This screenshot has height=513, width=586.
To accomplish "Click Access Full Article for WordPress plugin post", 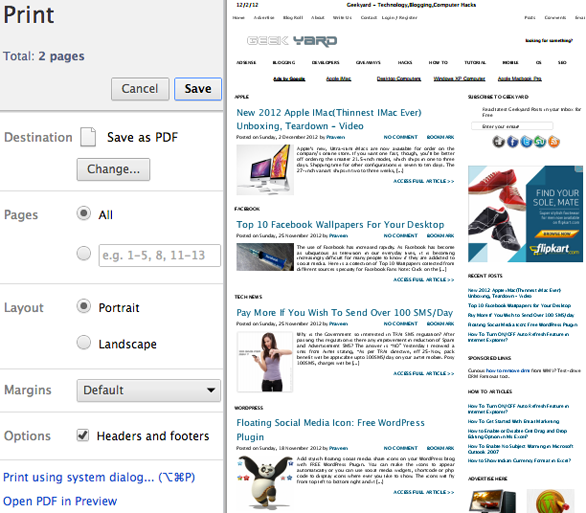I will 423,492.
